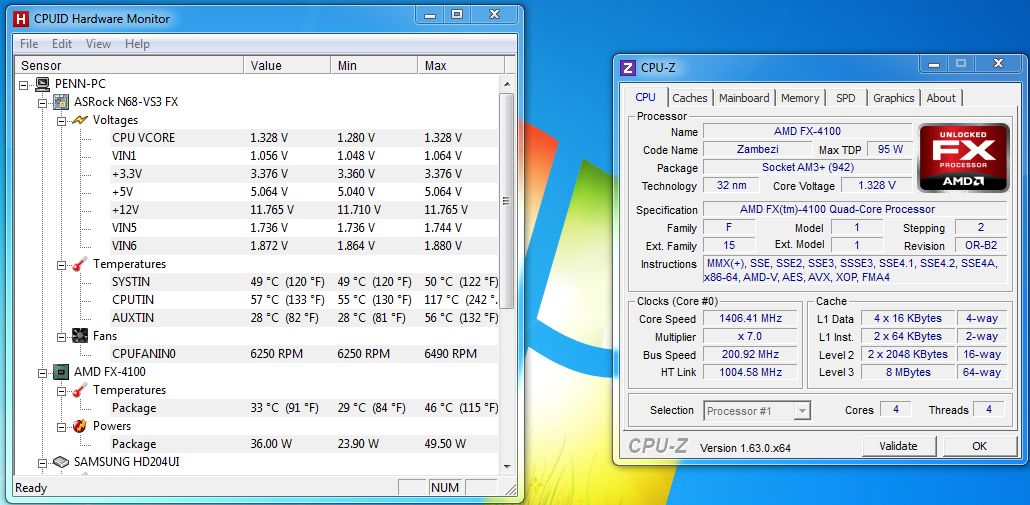Click the SAMSUNG HD204UI hard drive icon
1030x505 pixels.
[61, 462]
